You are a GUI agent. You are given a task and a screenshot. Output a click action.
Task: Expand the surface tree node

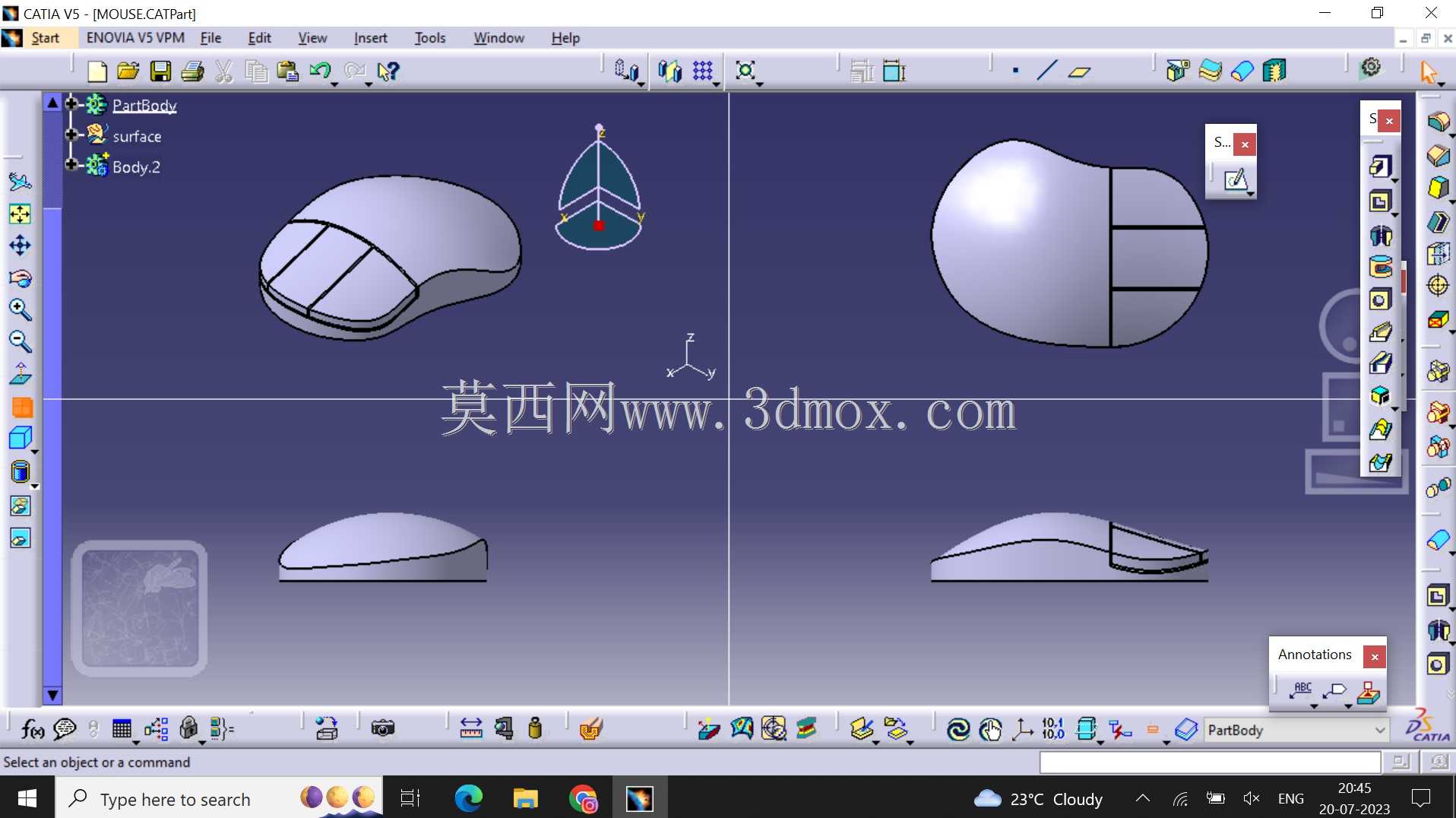(71, 135)
